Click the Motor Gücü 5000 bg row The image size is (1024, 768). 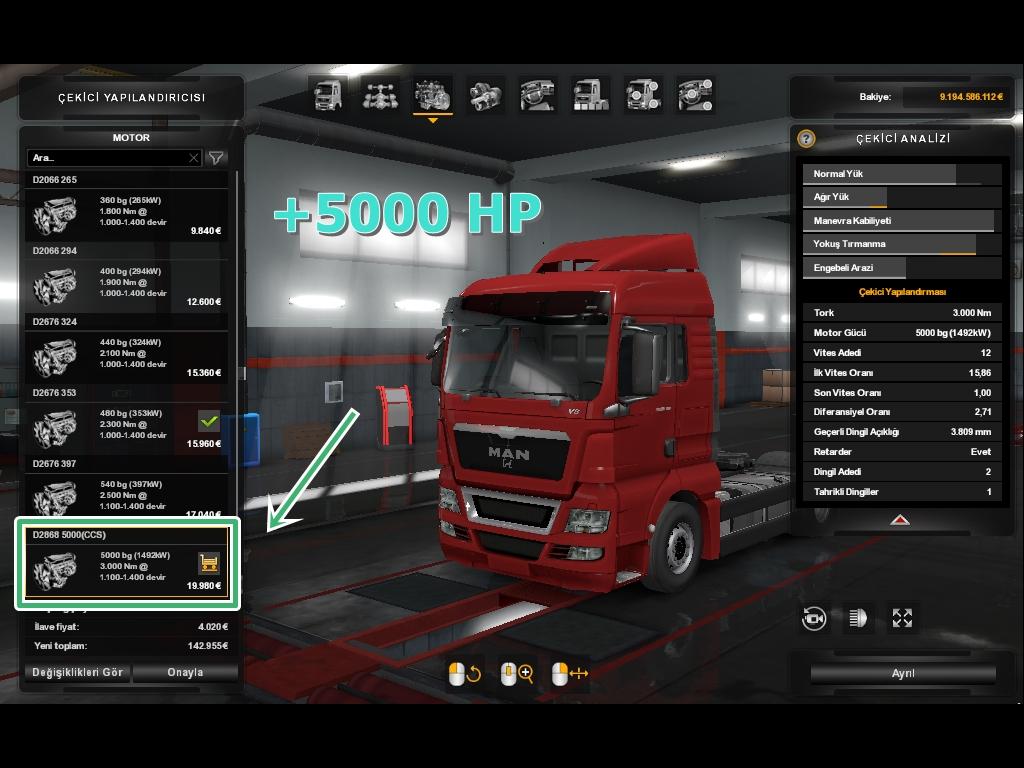point(902,332)
